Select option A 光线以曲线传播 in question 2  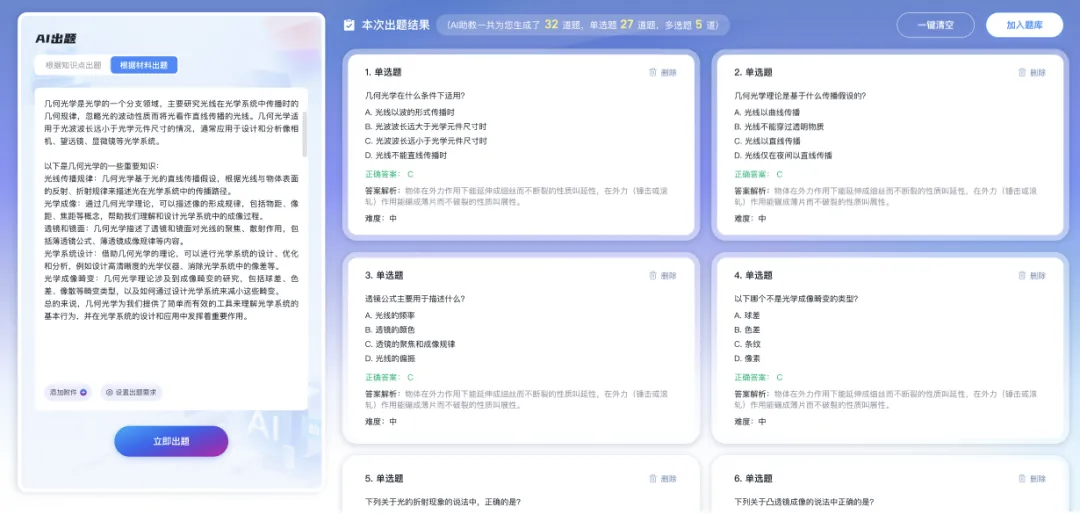tap(777, 112)
